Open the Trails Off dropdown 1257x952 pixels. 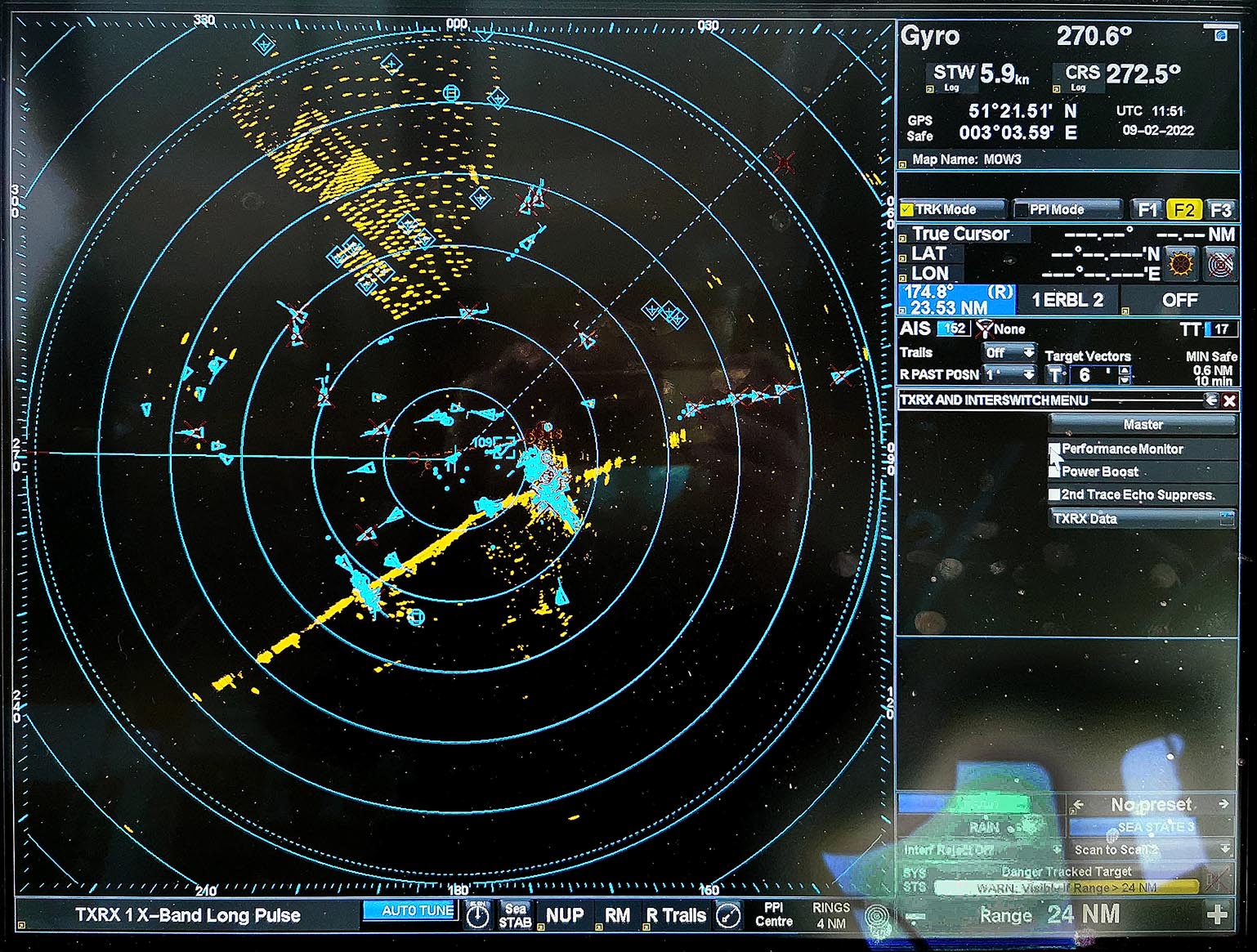tap(1009, 352)
